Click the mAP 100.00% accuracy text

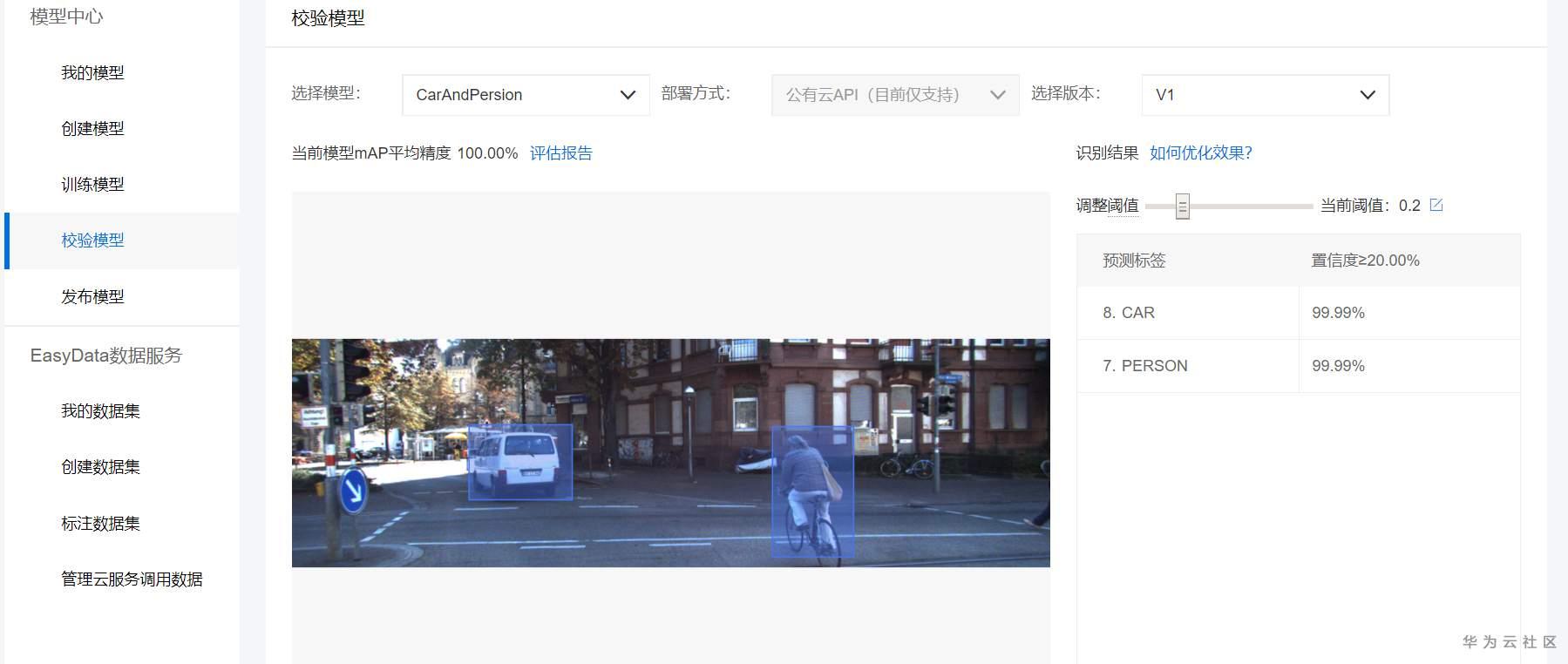pyautogui.click(x=404, y=153)
